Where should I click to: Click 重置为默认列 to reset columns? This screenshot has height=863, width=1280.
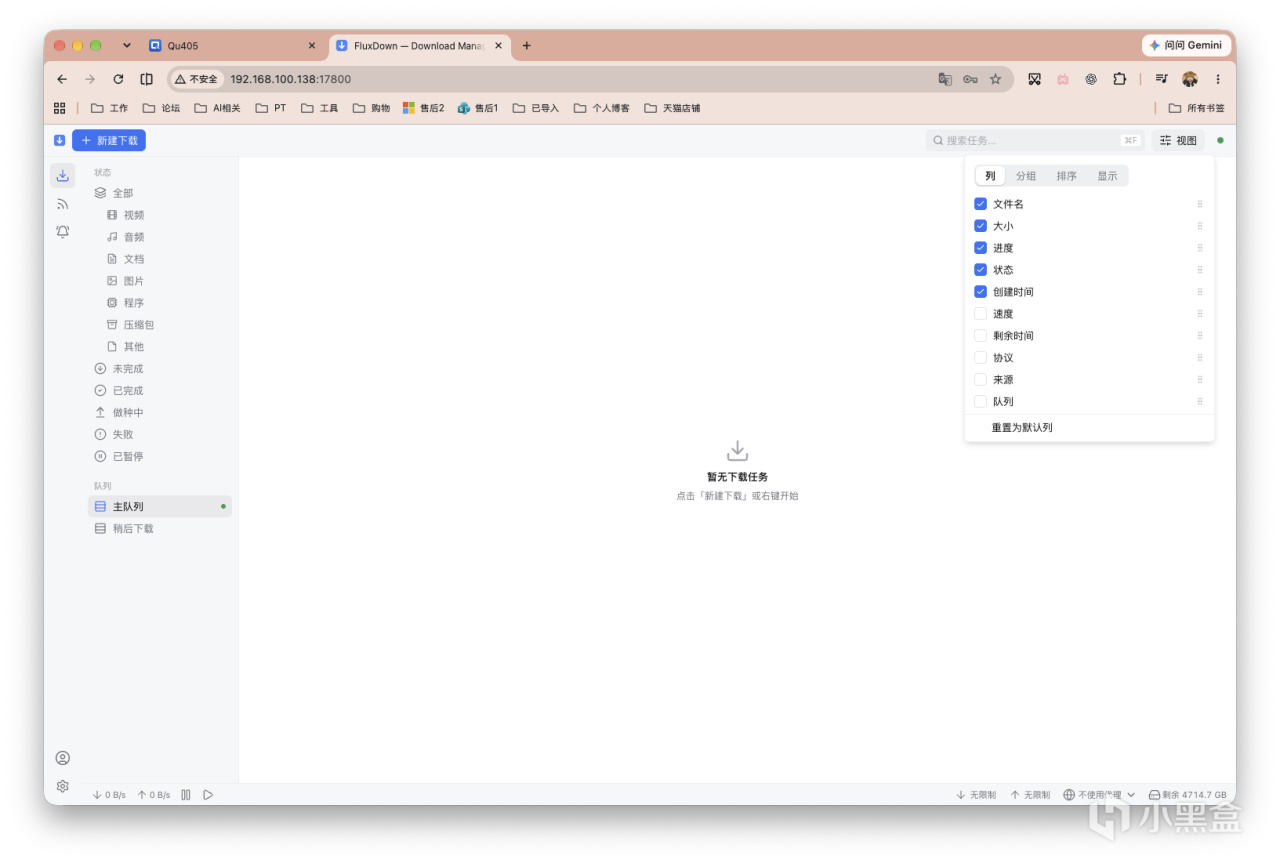(1022, 428)
